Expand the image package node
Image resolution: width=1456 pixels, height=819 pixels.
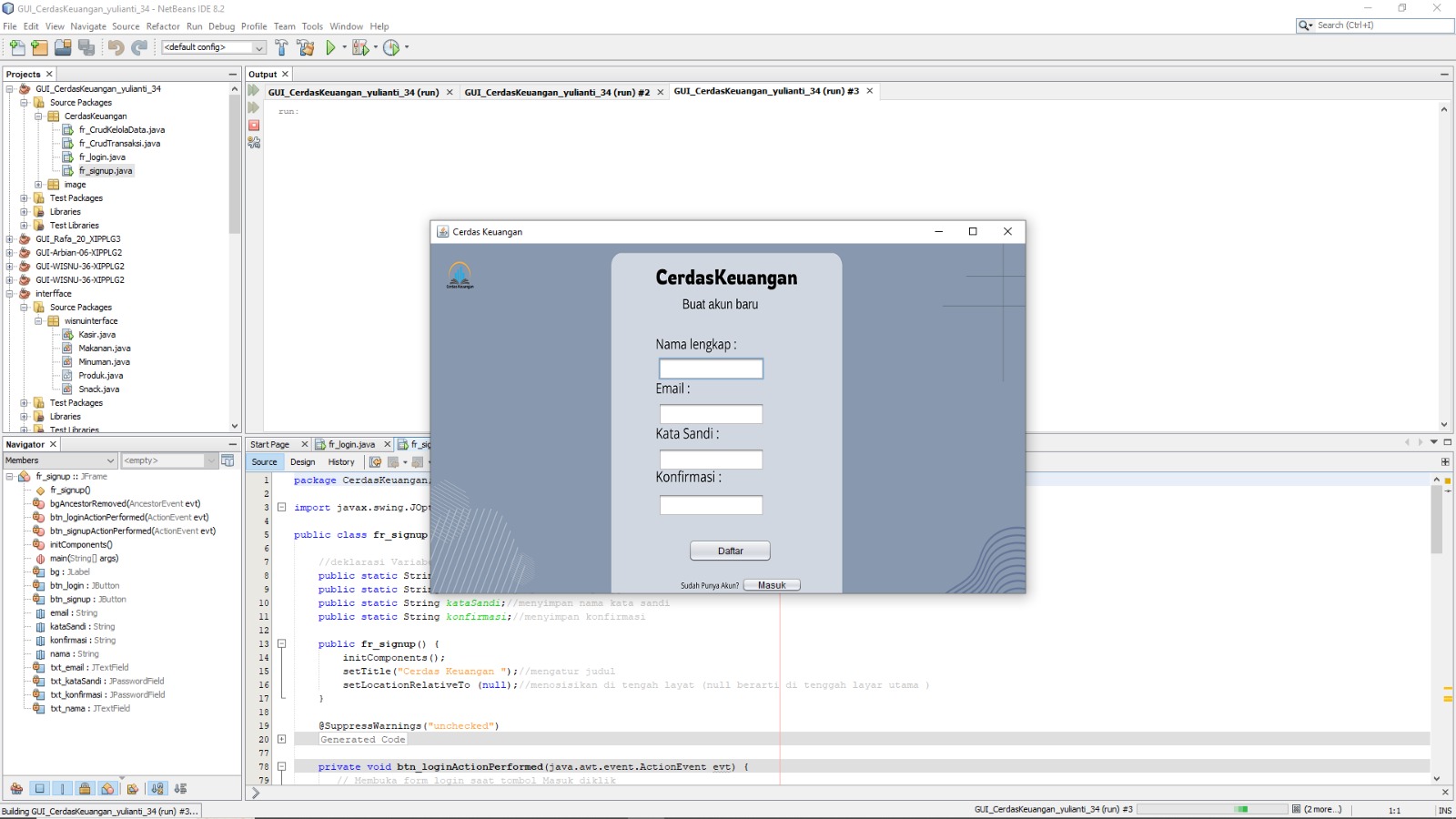(38, 185)
